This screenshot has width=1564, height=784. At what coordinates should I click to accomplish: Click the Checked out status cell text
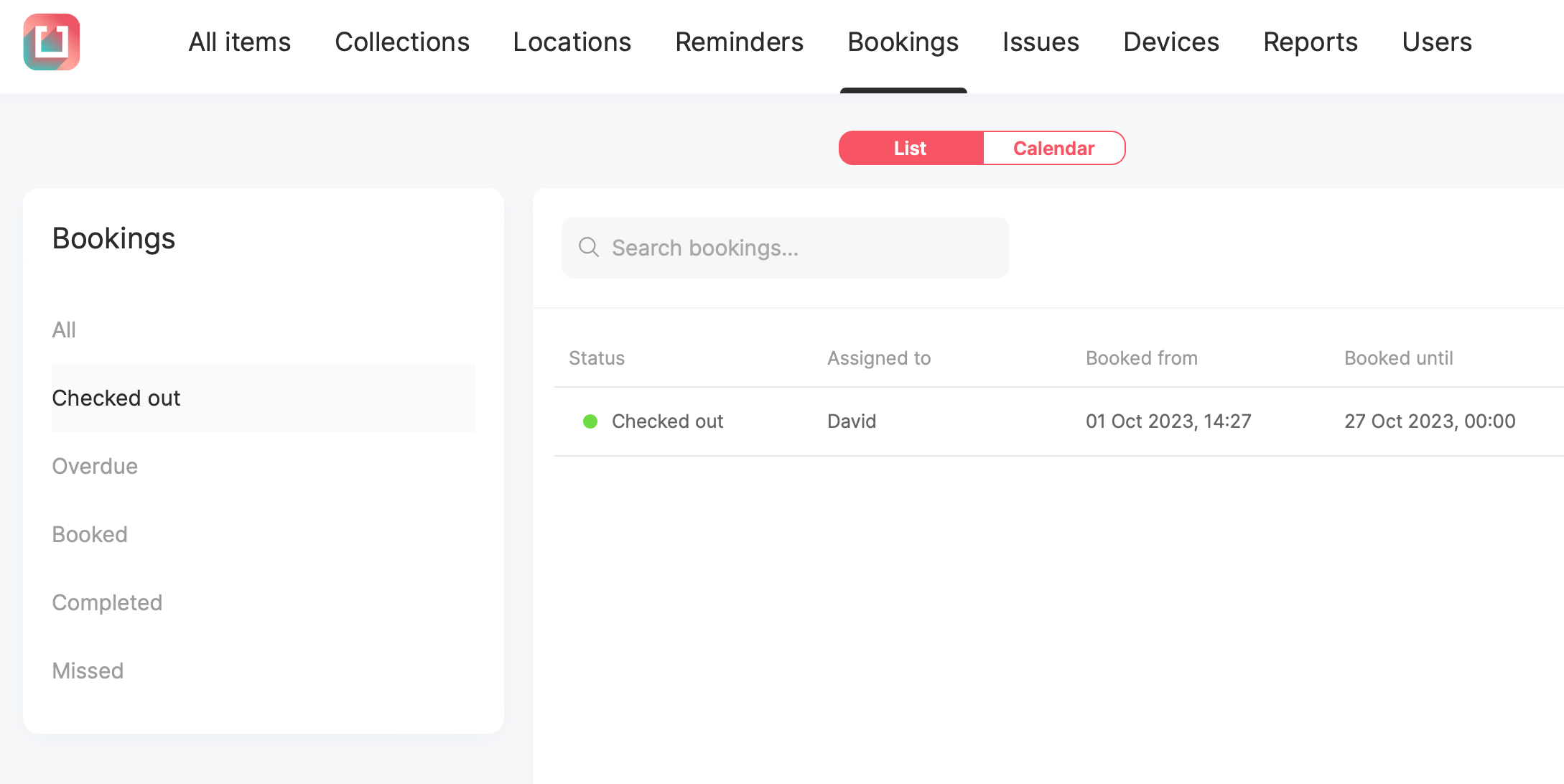(668, 421)
